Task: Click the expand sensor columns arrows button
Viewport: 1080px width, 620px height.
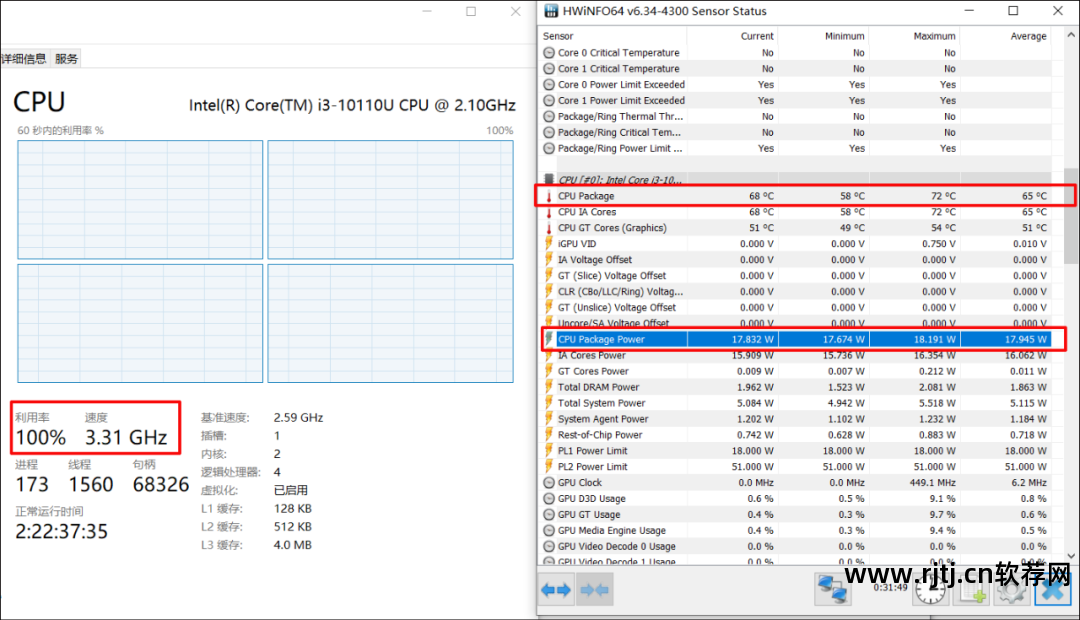Action: coord(556,590)
